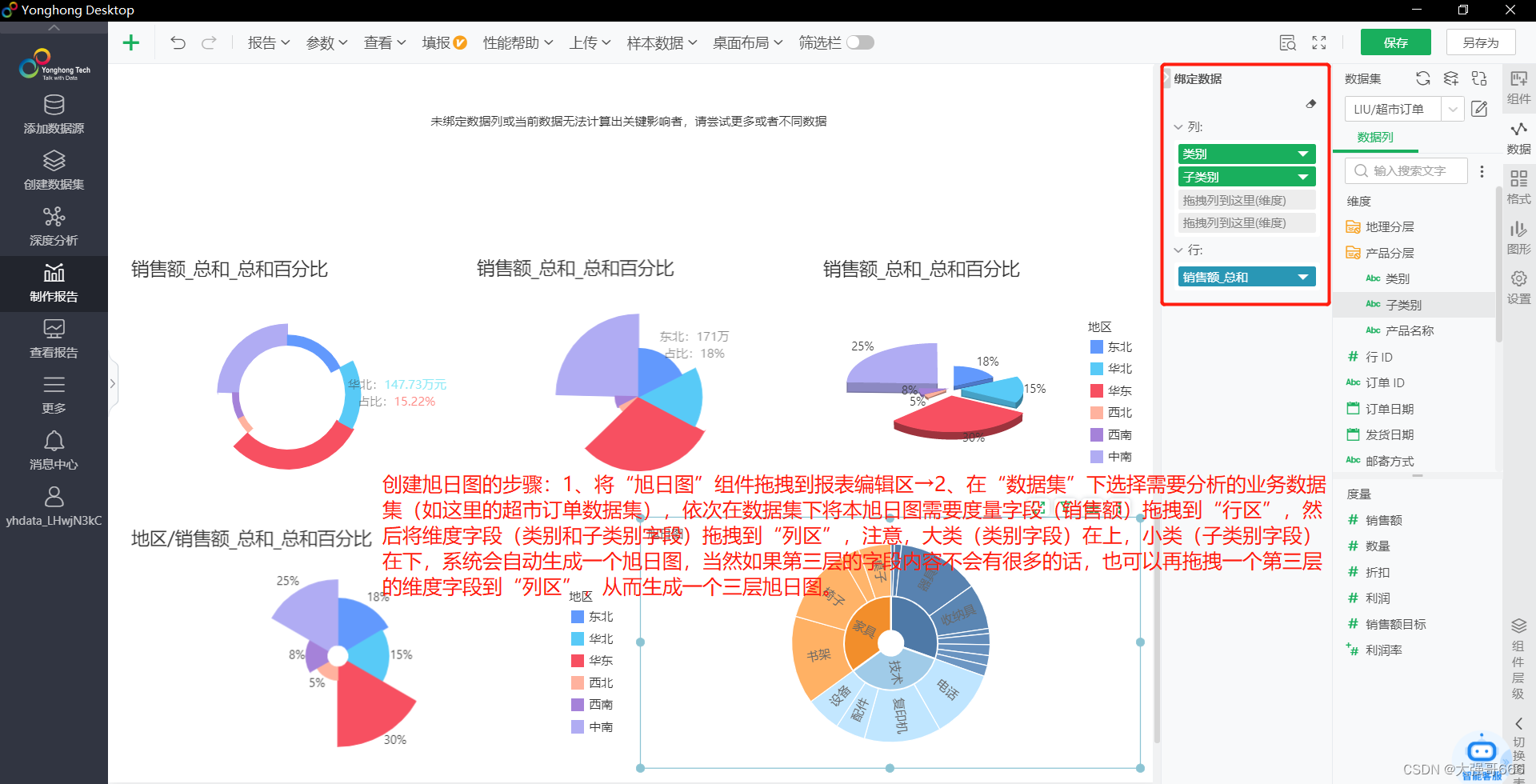Open 创建数据集 in the left sidebar
The image size is (1536, 784).
[54, 170]
